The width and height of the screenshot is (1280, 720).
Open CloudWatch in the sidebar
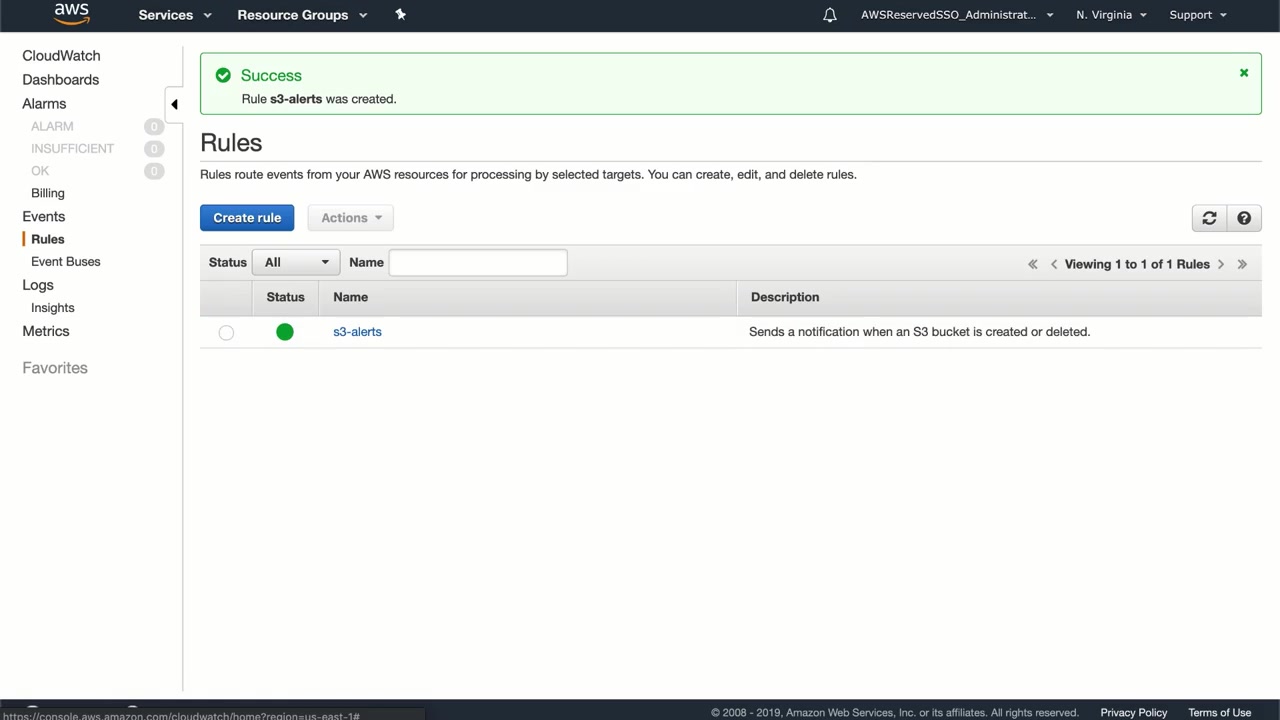pyautogui.click(x=61, y=56)
